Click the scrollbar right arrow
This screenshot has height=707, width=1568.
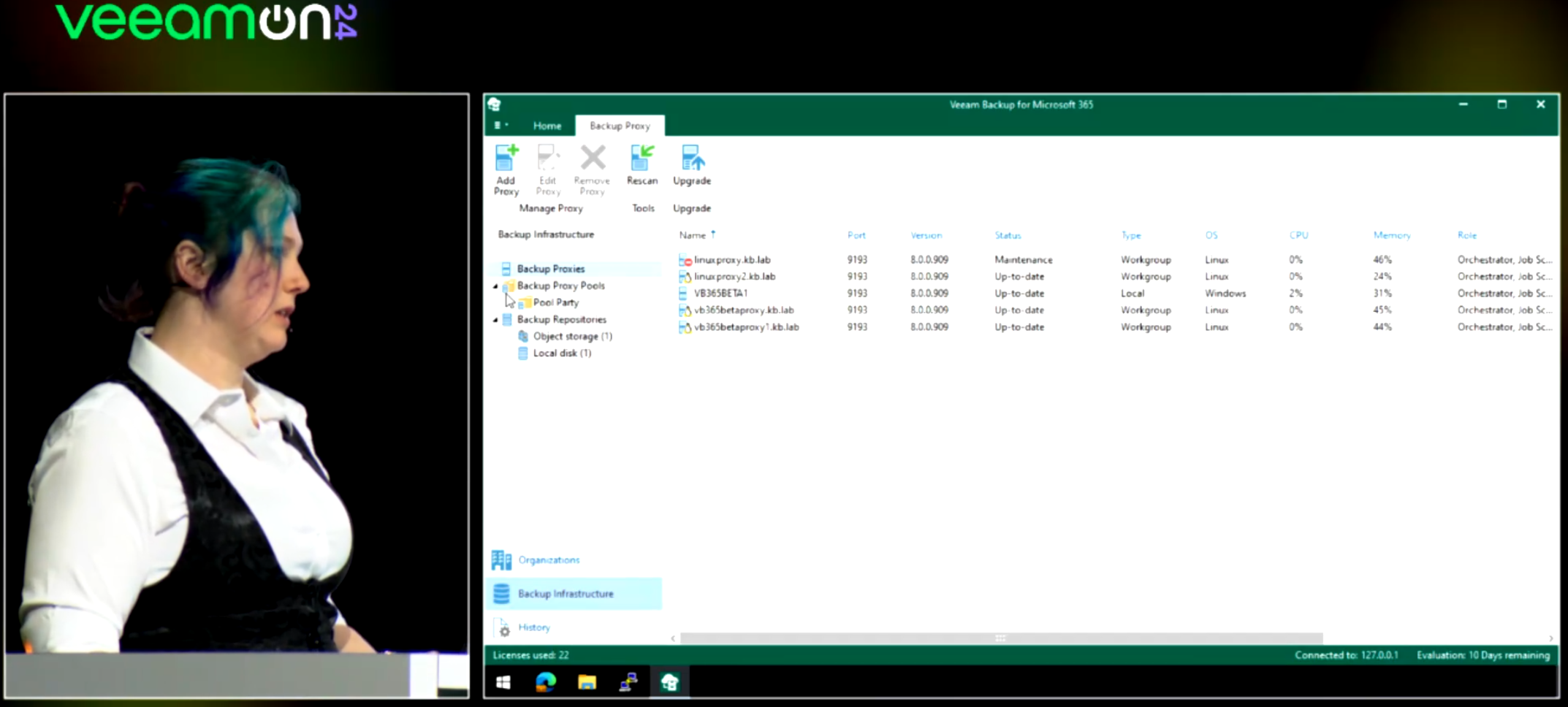coord(1550,638)
